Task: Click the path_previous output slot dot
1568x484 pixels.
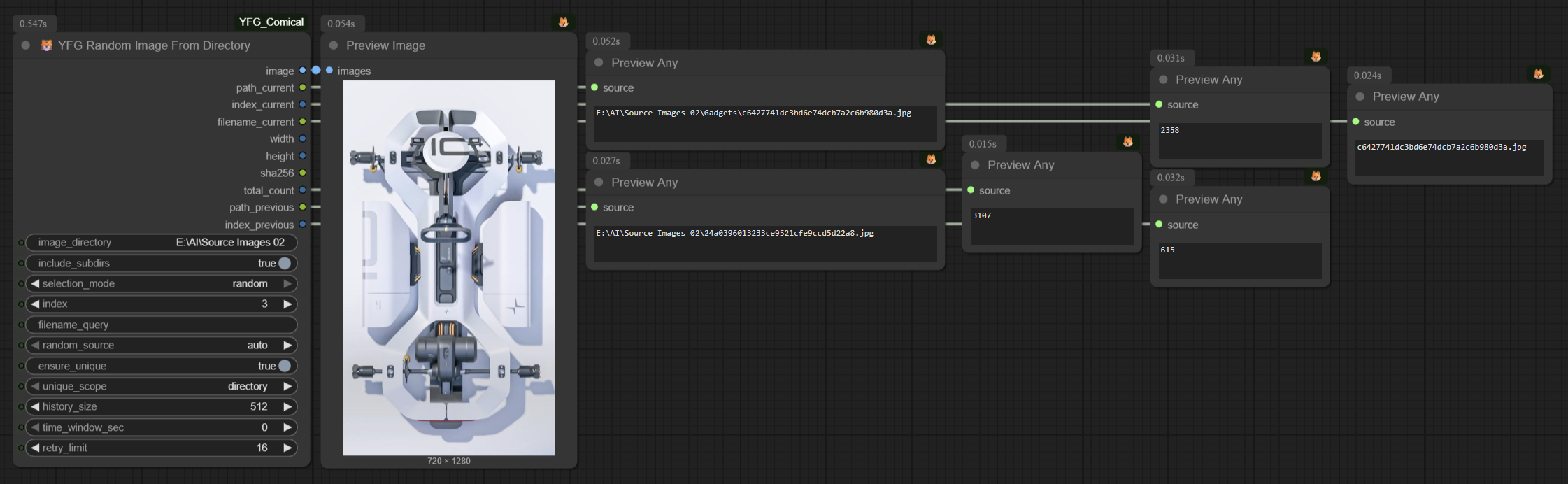Action: point(303,207)
